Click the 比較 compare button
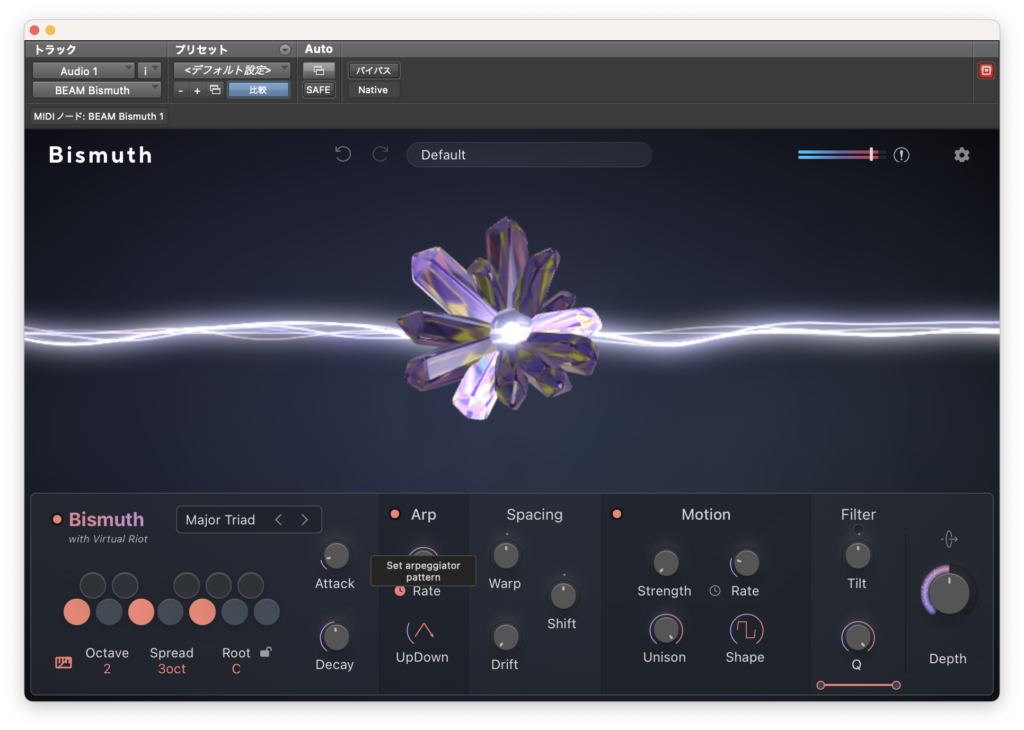 (259, 90)
